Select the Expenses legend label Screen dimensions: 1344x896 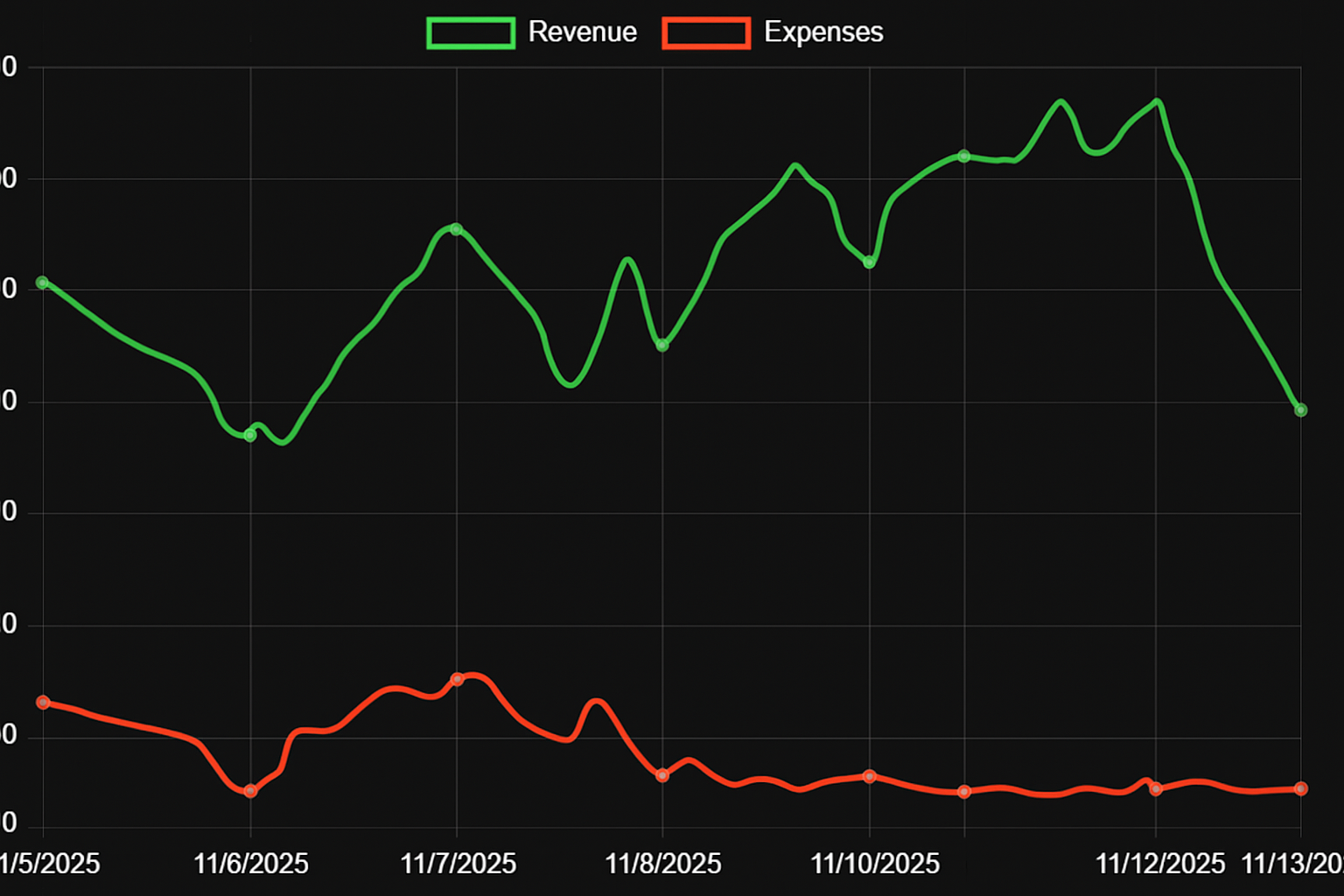[x=823, y=31]
